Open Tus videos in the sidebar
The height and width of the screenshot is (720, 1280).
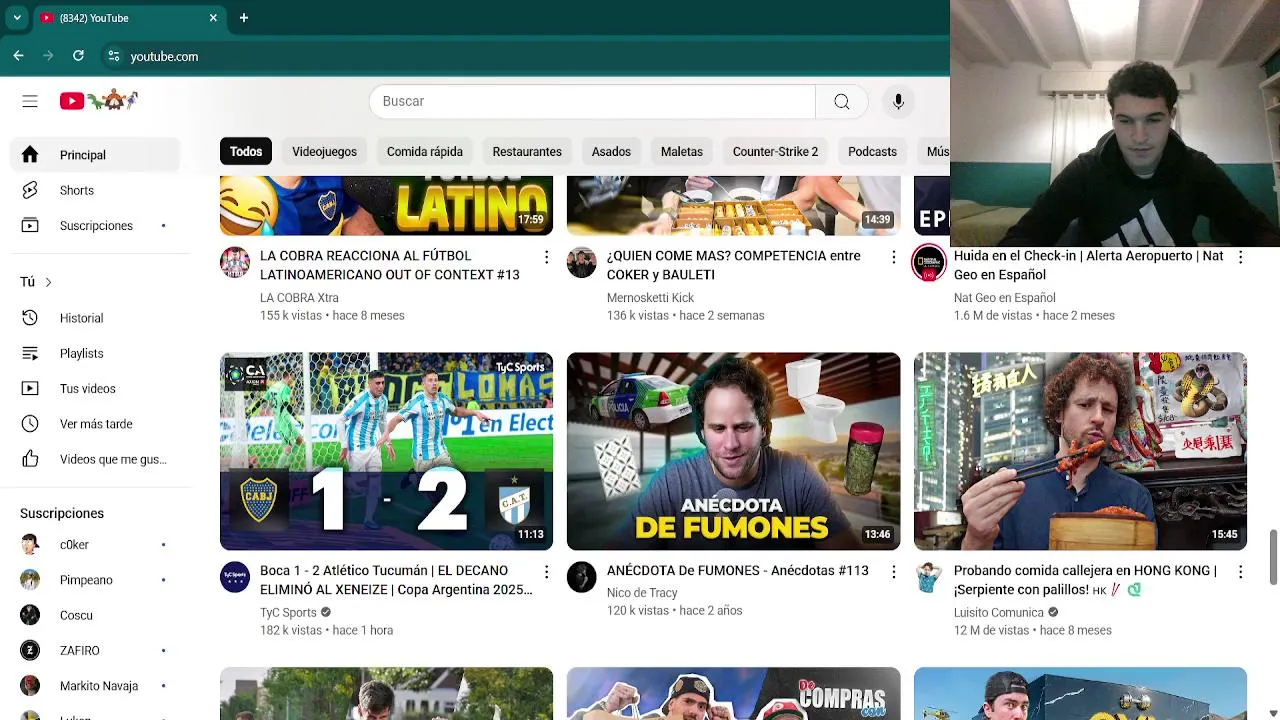point(95,389)
